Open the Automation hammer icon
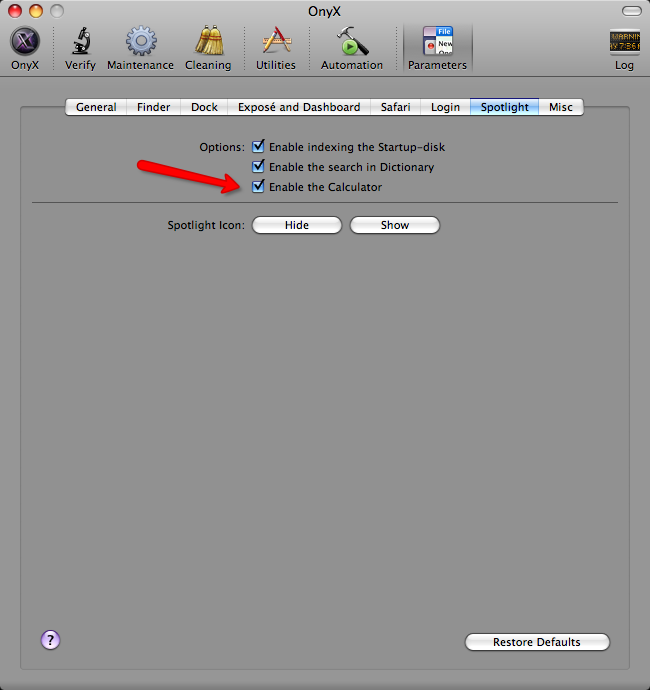The image size is (650, 690). point(352,41)
